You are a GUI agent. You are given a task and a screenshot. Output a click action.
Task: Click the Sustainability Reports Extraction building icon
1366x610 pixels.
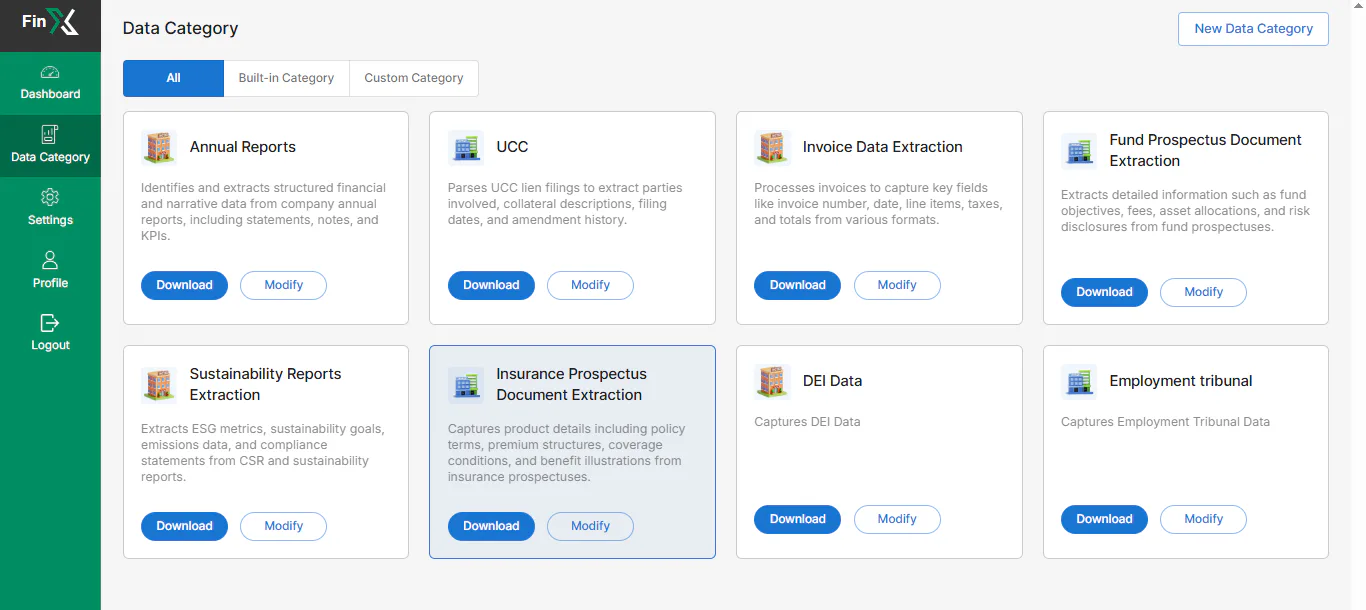click(159, 385)
